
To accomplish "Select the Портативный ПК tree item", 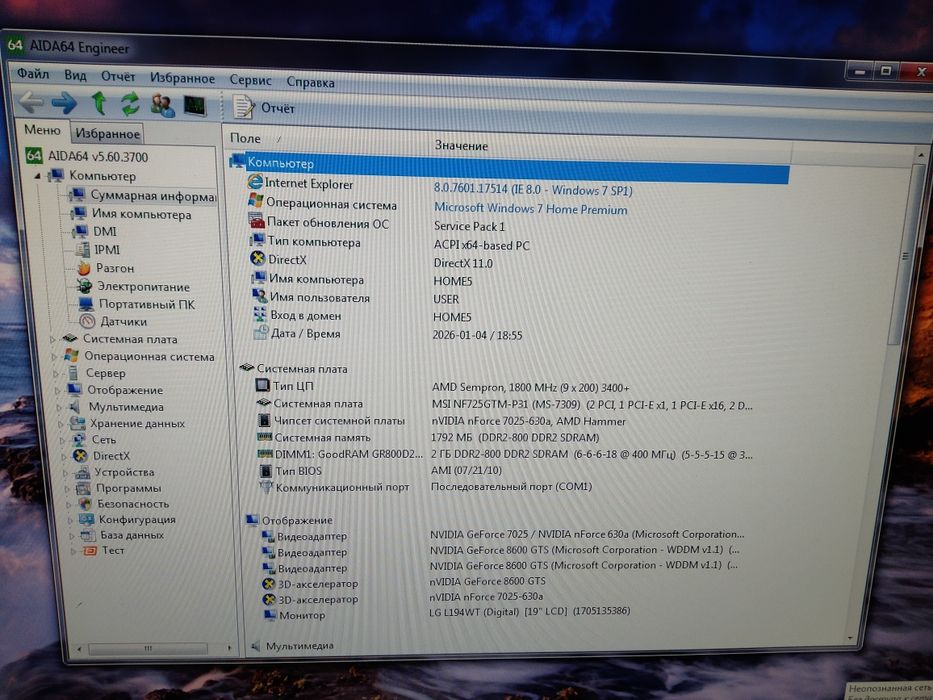I will [147, 304].
